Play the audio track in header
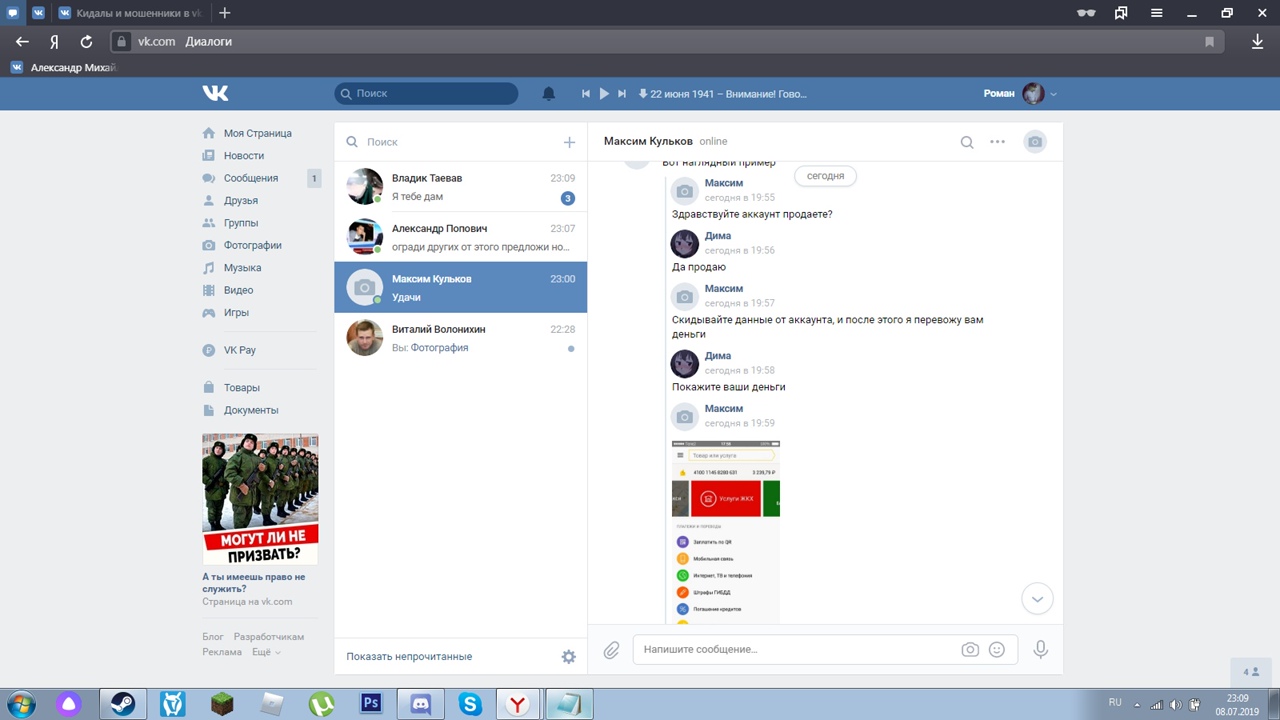Image resolution: width=1280 pixels, height=720 pixels. (x=604, y=94)
